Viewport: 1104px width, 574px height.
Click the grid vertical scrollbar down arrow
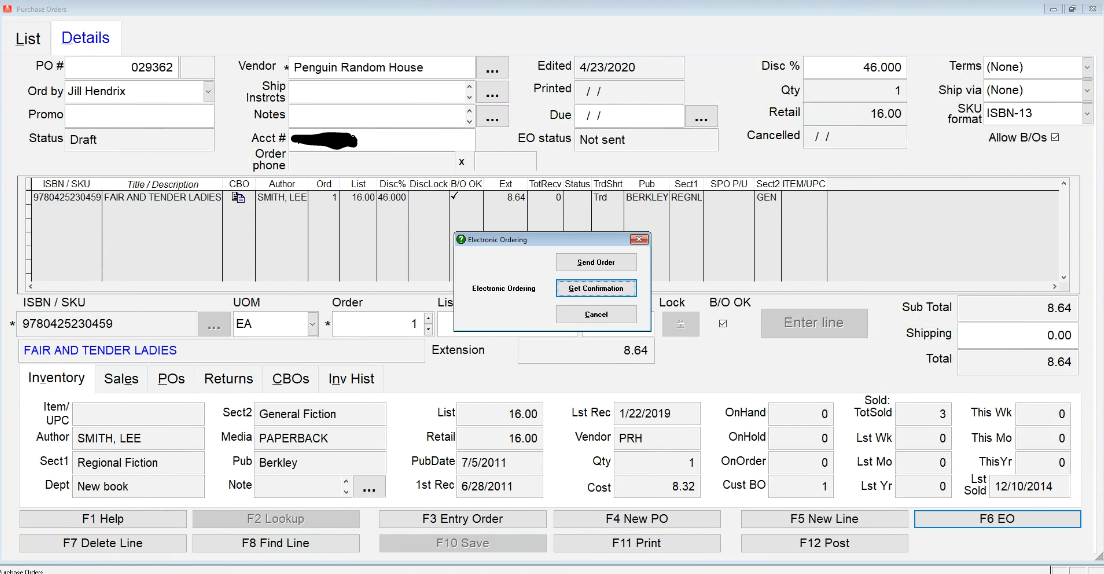[1064, 277]
